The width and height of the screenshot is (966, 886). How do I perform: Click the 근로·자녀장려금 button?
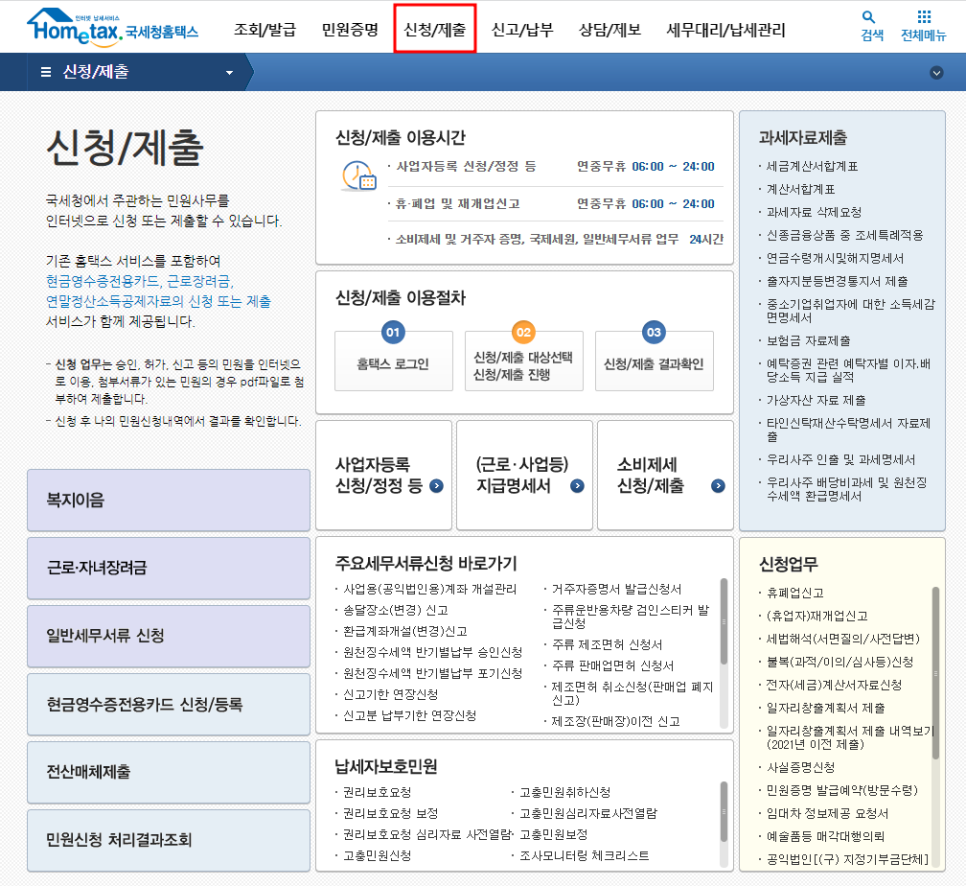tap(168, 568)
